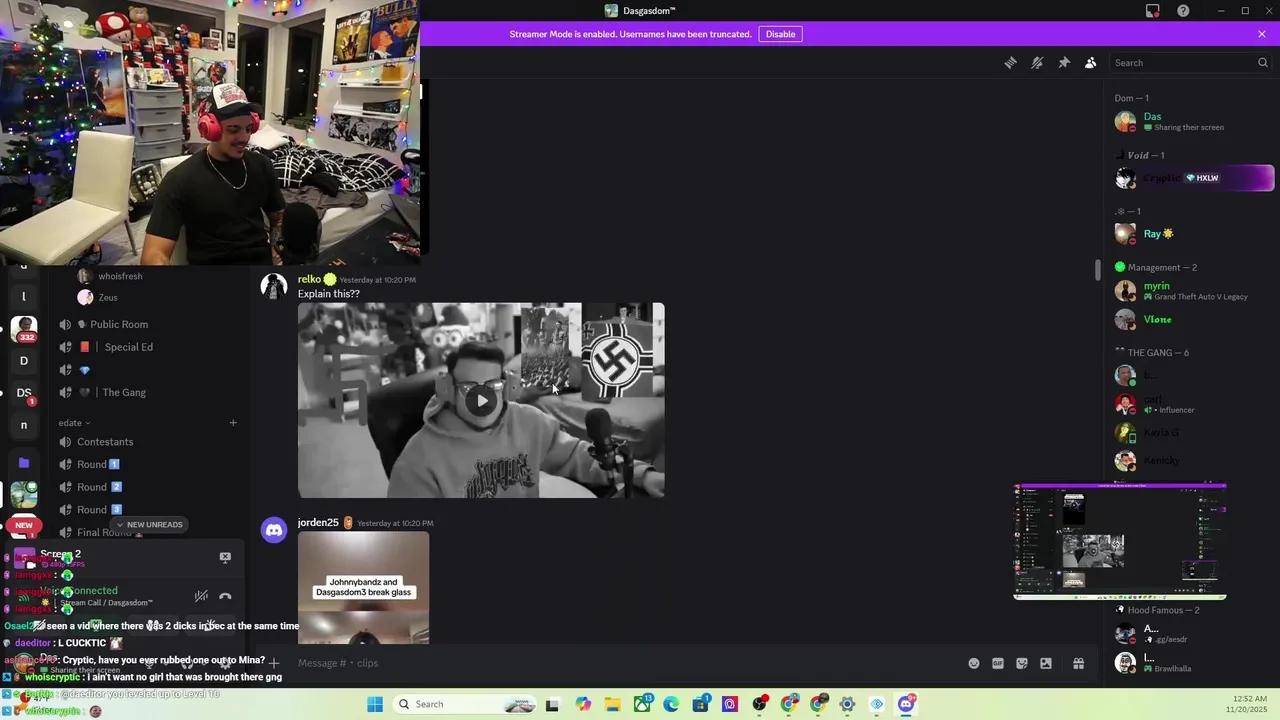Click the image upload icon in message bar

[1046, 663]
